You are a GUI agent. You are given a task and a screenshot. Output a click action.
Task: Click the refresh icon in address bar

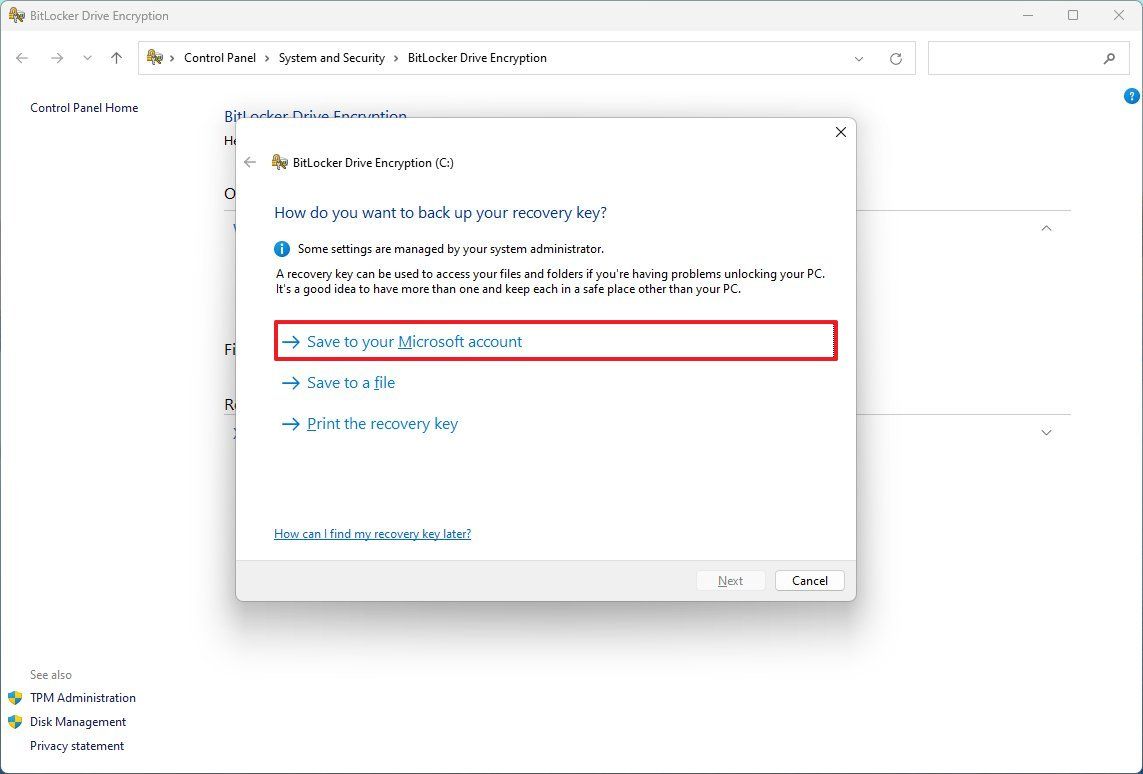coord(895,58)
